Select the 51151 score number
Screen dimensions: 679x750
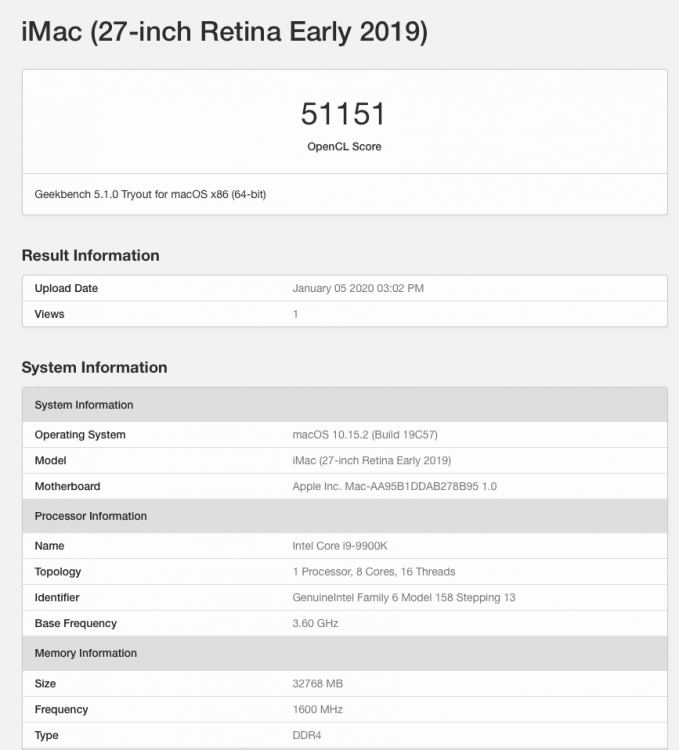343,114
